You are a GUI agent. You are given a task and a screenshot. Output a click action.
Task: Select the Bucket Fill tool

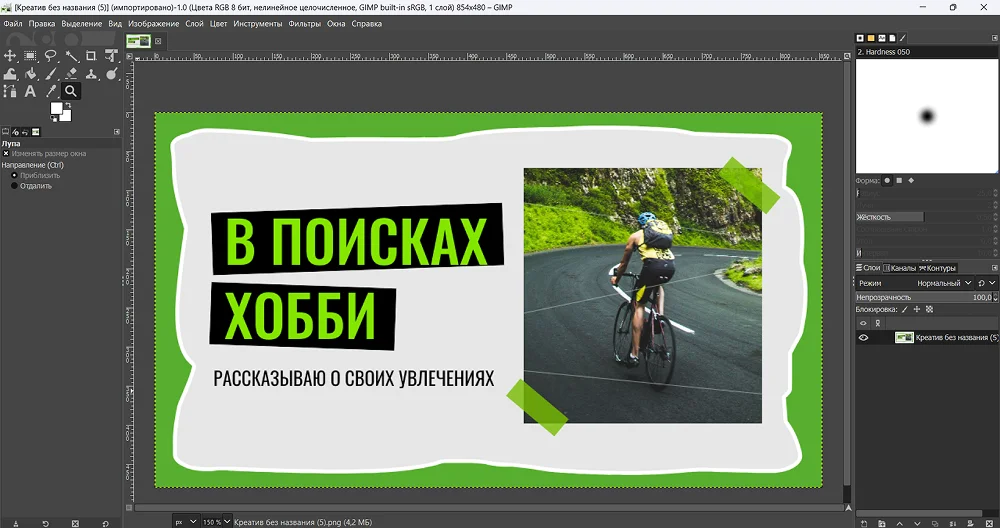pyautogui.click(x=31, y=73)
